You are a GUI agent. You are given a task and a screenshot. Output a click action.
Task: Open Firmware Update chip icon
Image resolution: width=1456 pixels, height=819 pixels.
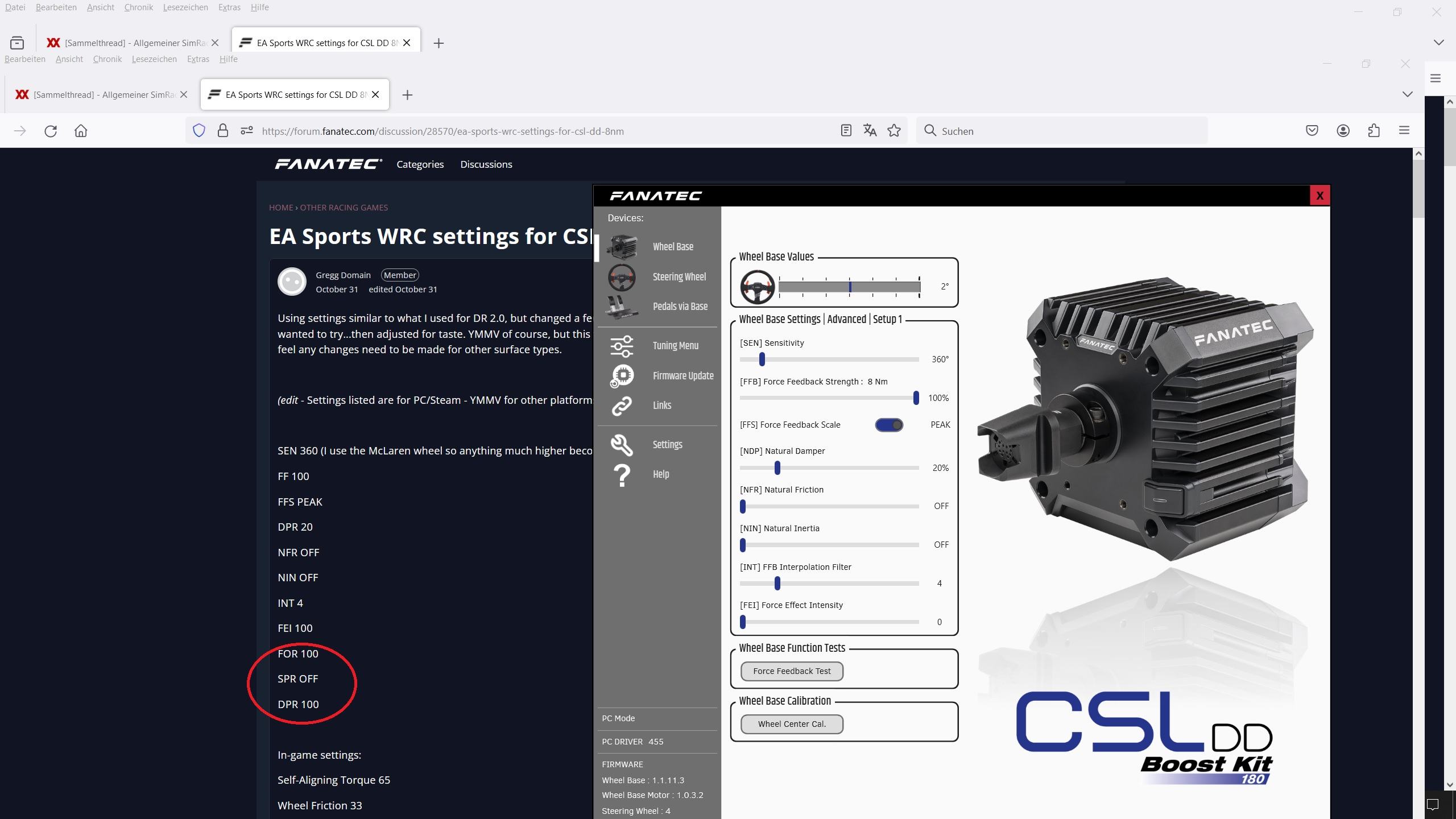click(622, 376)
